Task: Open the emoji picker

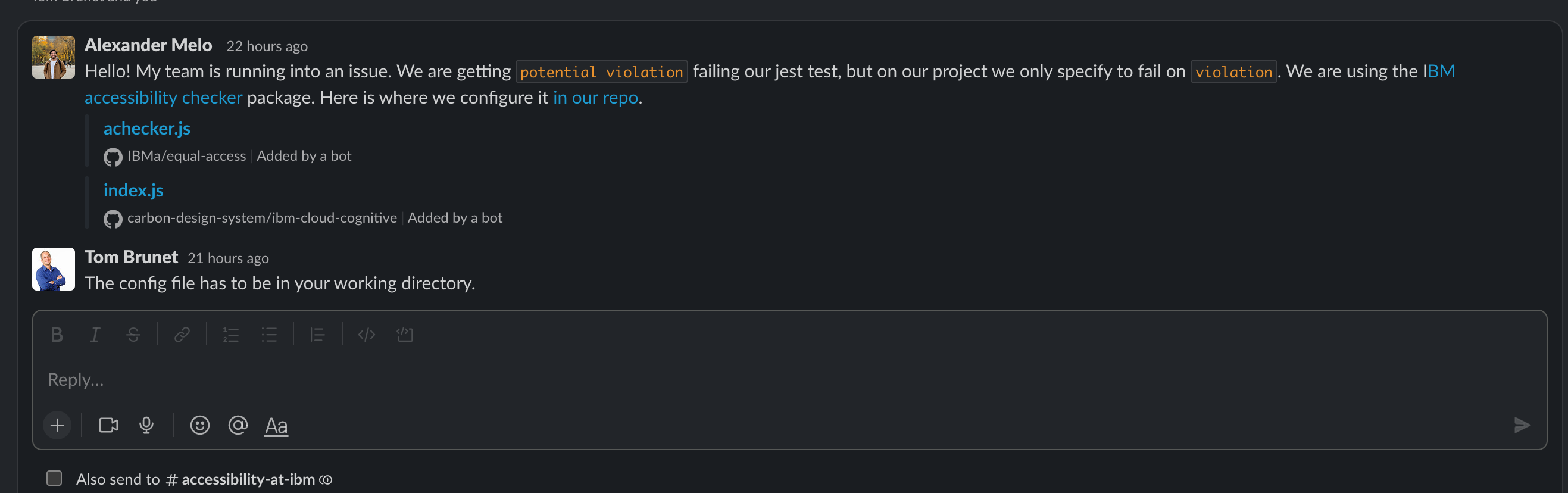Action: (x=199, y=425)
